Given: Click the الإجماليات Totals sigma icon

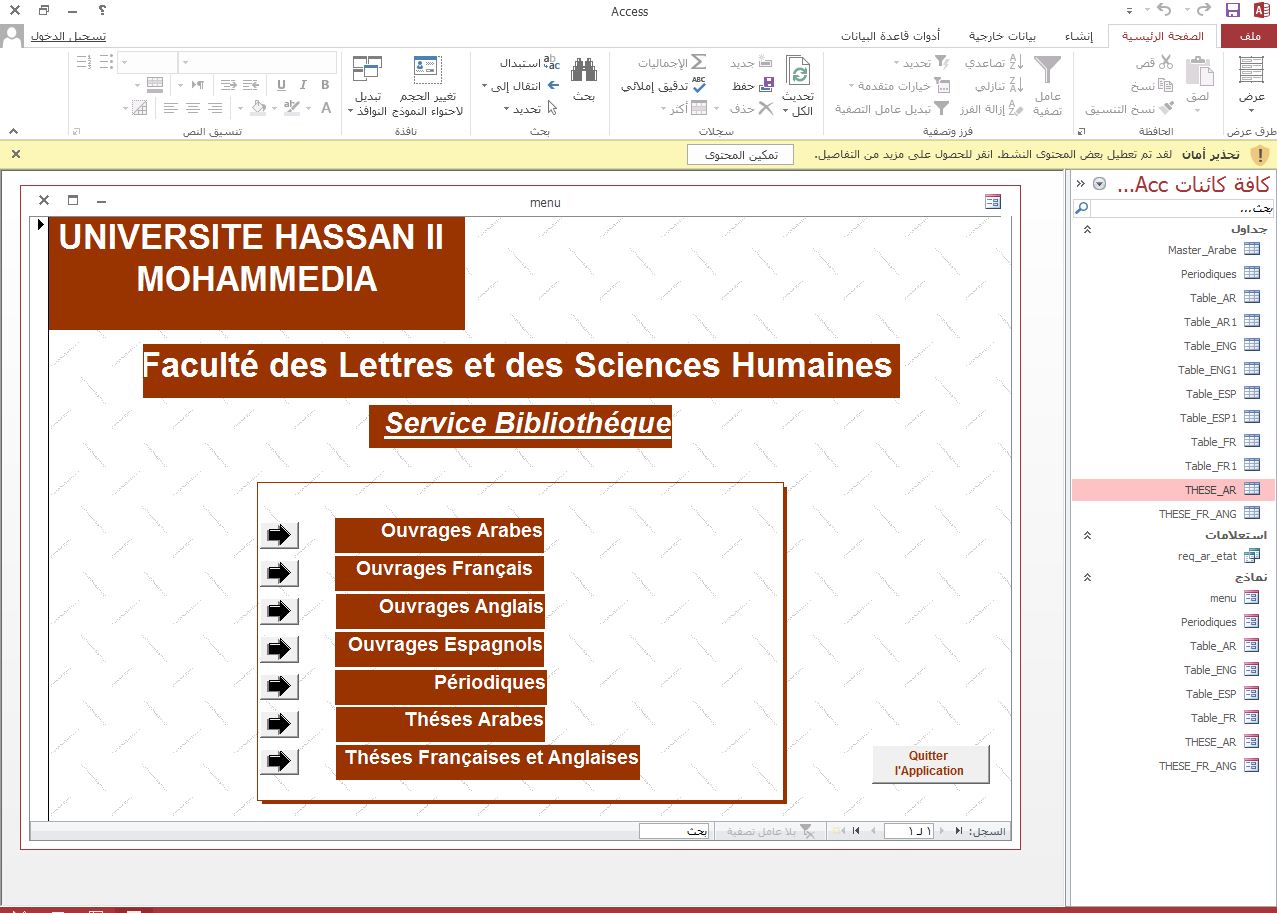Looking at the screenshot, I should click(699, 62).
